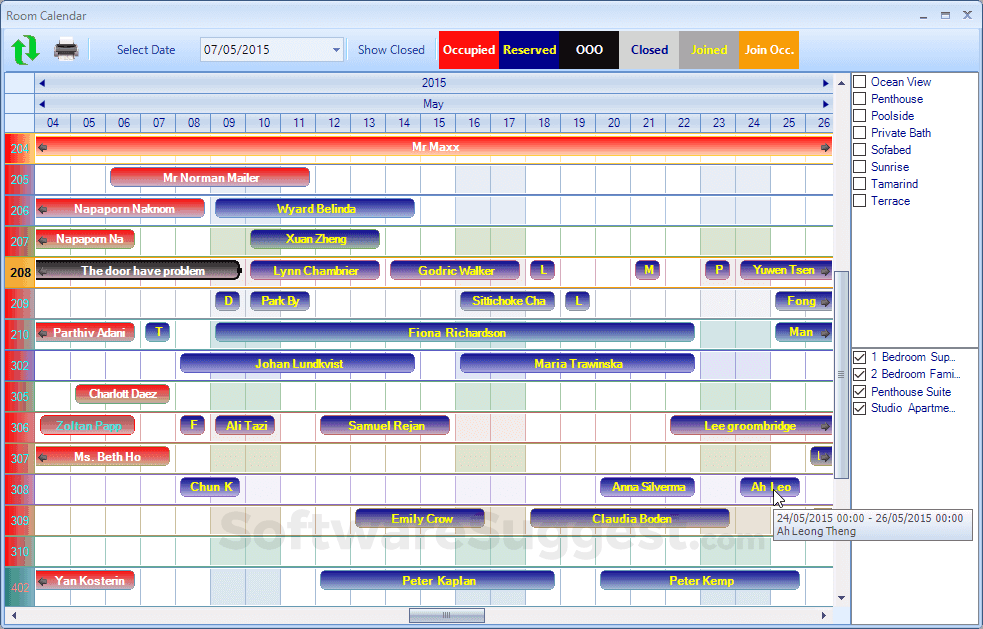Uncheck the Studio Apartme... checkbox

click(x=860, y=408)
